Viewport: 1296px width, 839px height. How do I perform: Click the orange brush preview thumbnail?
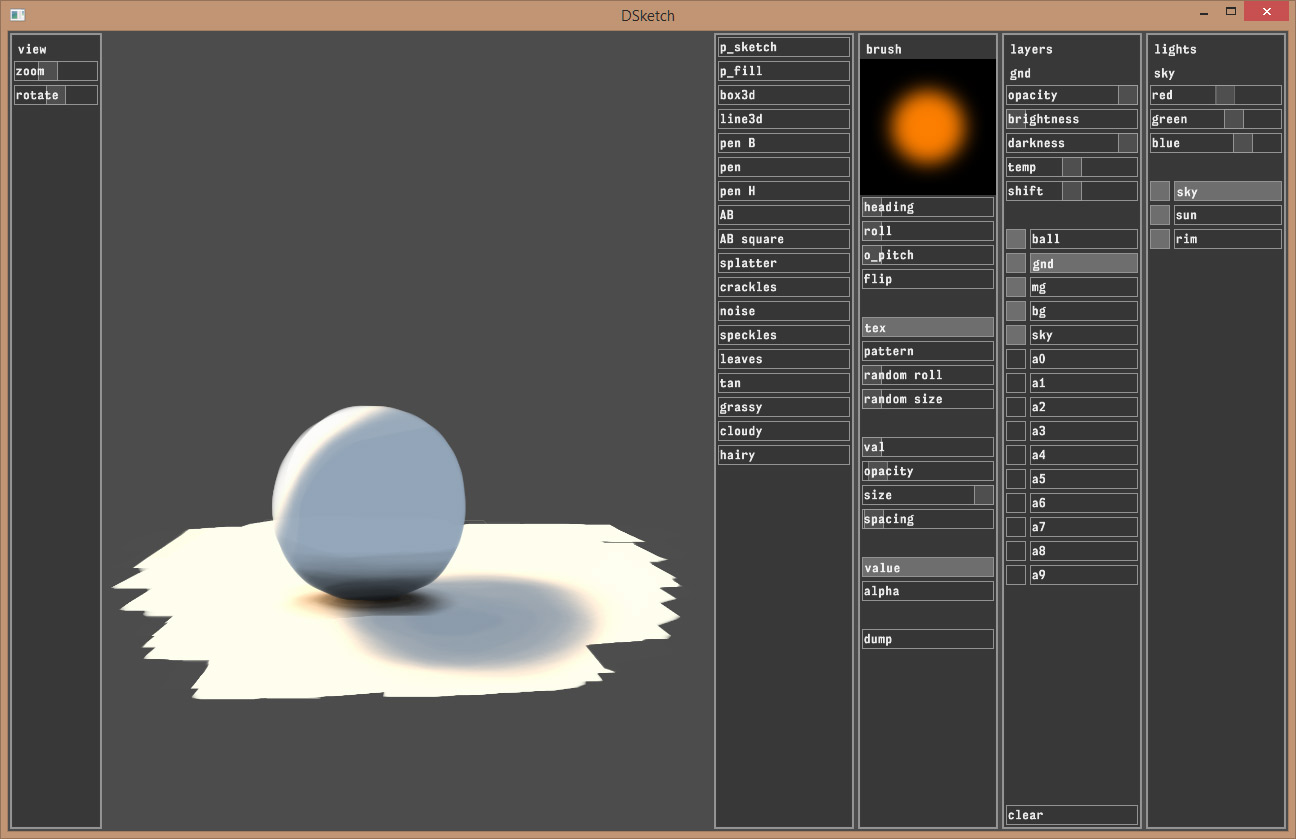point(928,126)
